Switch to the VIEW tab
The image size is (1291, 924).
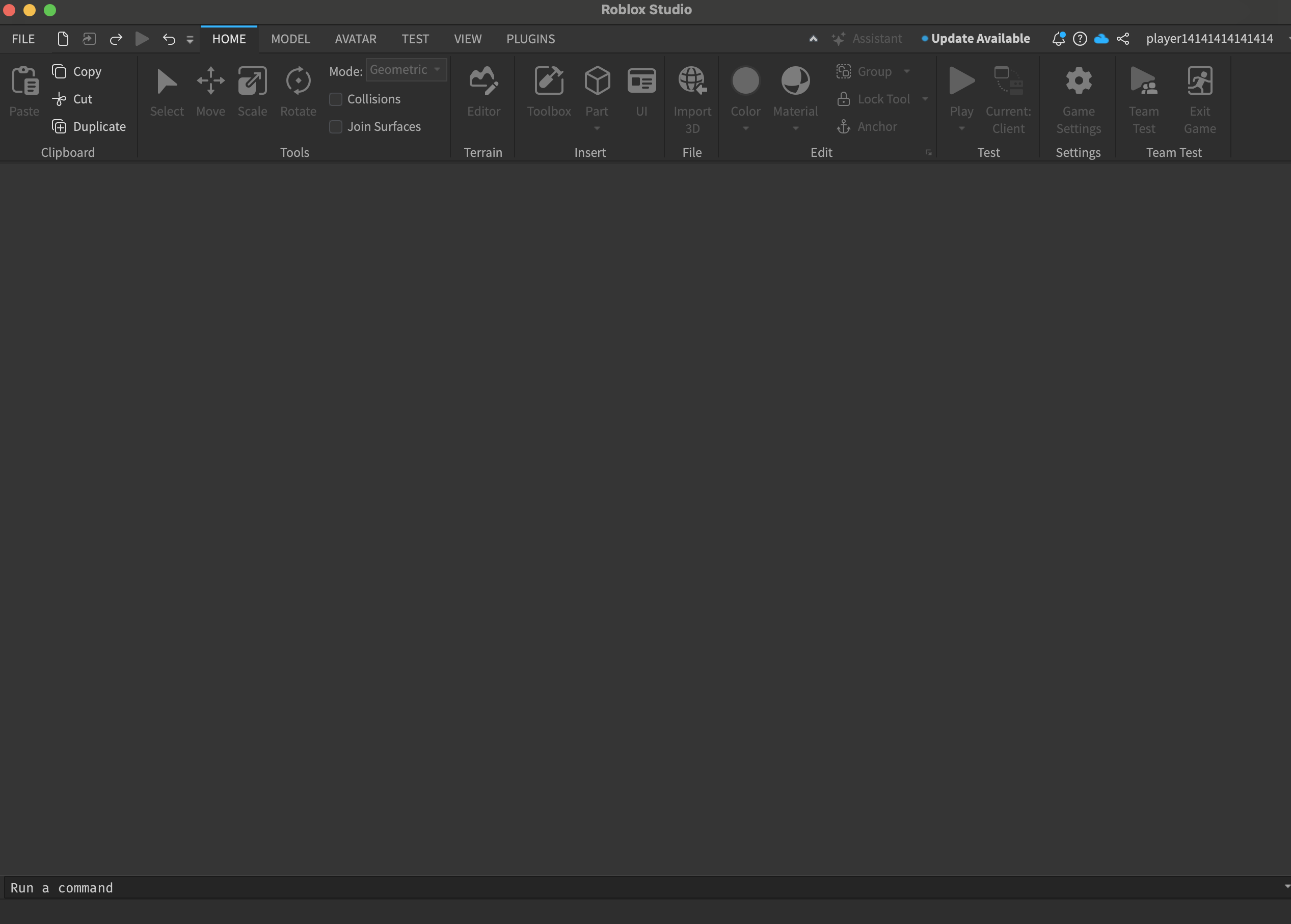tap(468, 39)
